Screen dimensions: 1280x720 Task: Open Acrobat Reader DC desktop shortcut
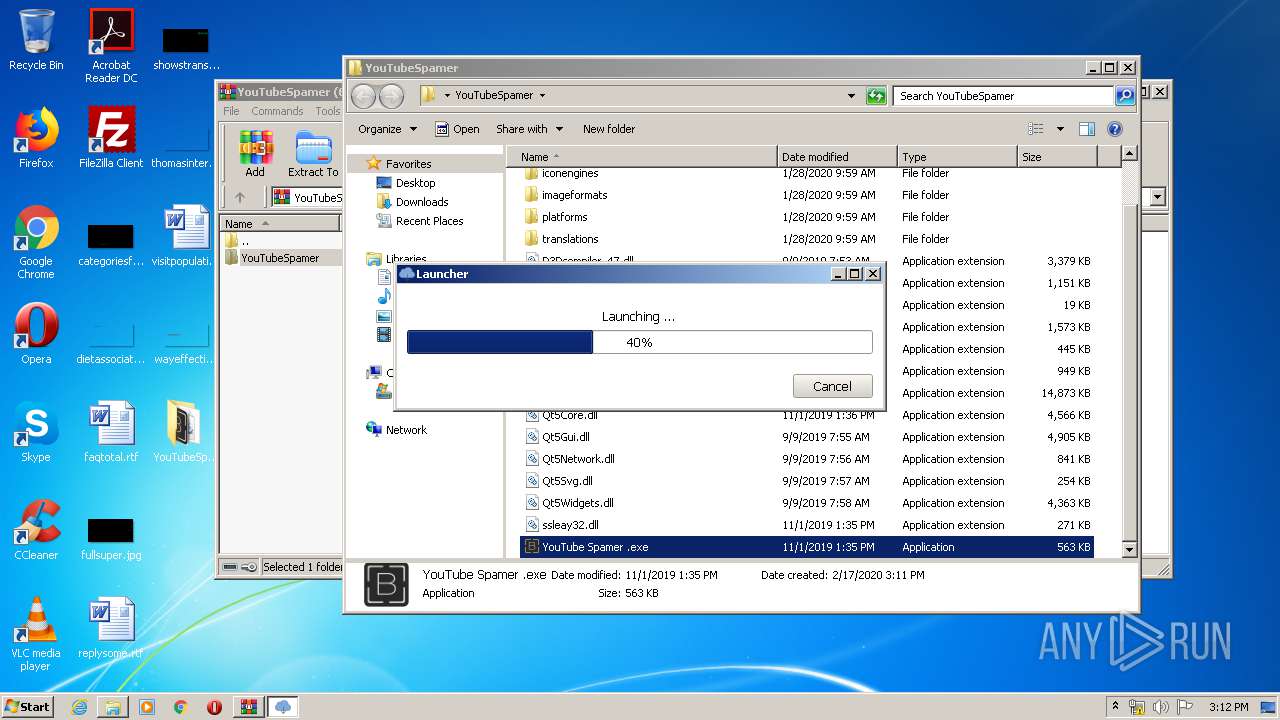click(x=111, y=46)
